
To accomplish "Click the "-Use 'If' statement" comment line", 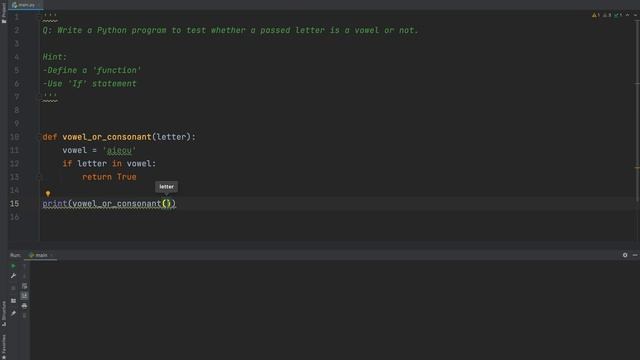I will (x=89, y=84).
